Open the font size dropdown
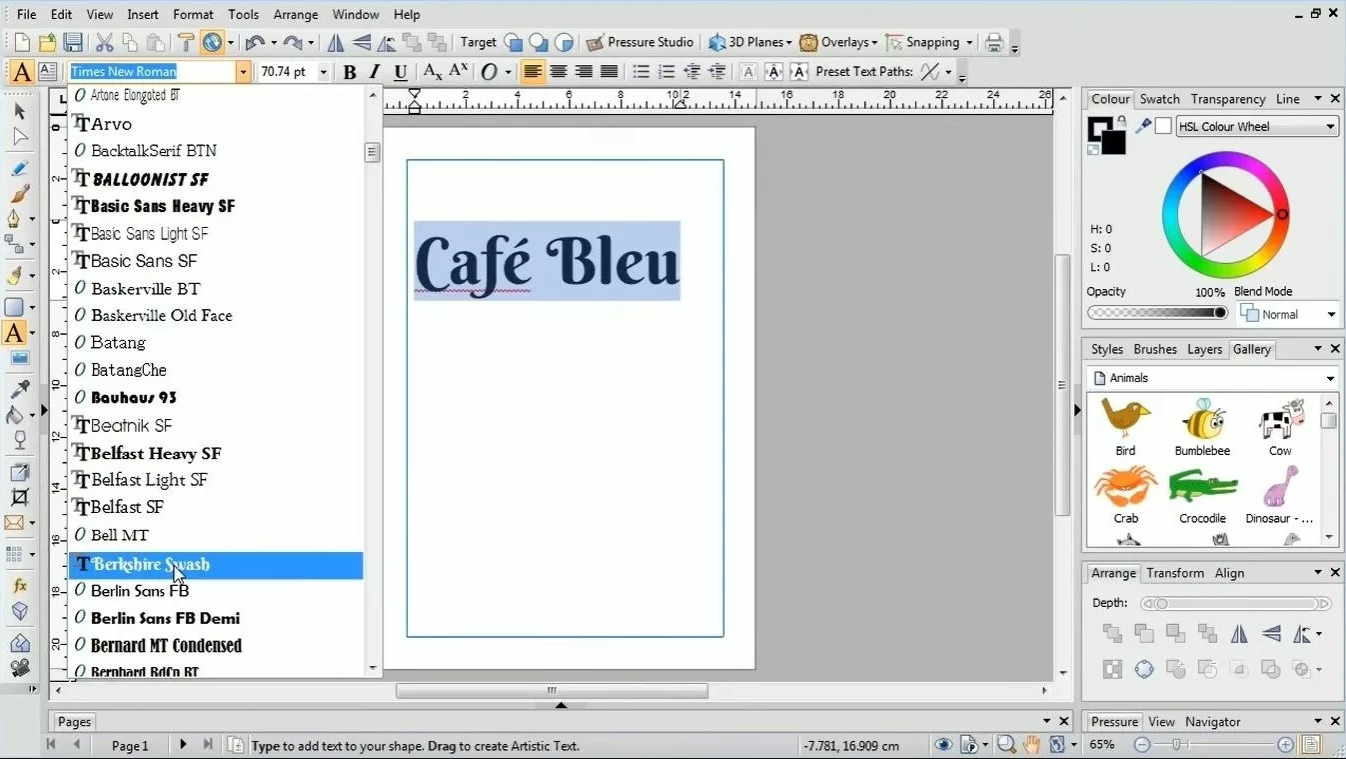 323,72
